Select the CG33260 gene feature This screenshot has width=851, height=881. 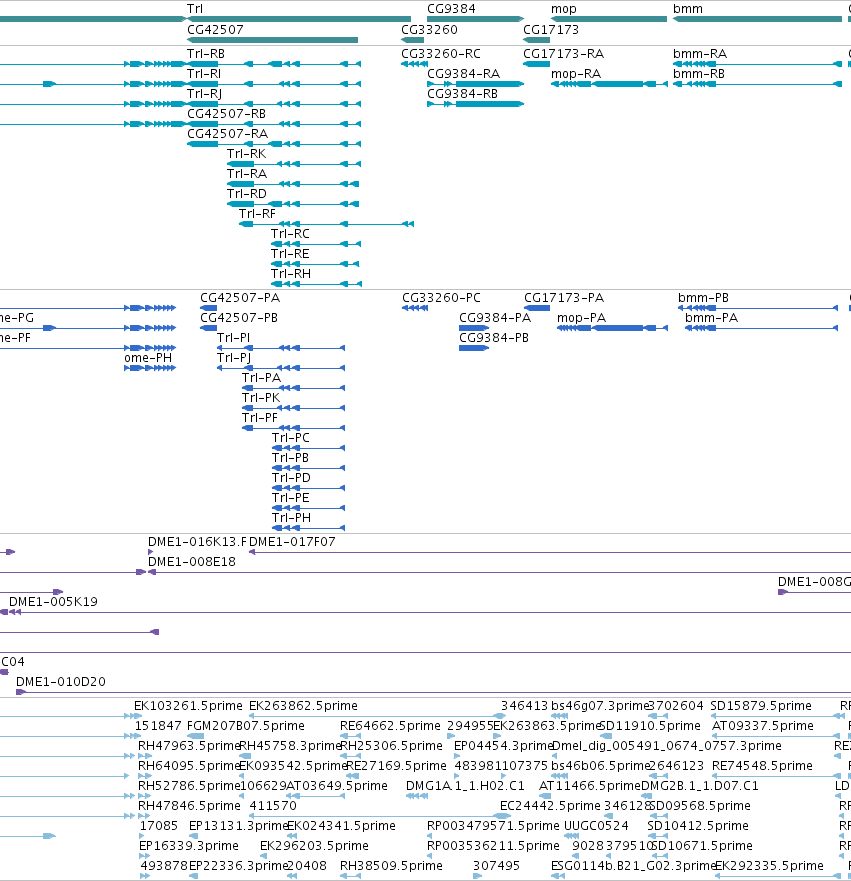coord(412,40)
